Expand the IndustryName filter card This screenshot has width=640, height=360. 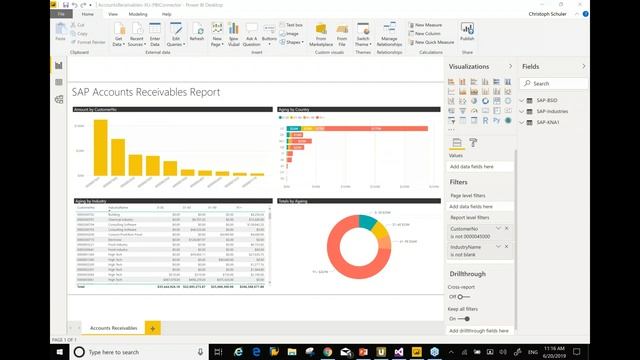click(498, 247)
